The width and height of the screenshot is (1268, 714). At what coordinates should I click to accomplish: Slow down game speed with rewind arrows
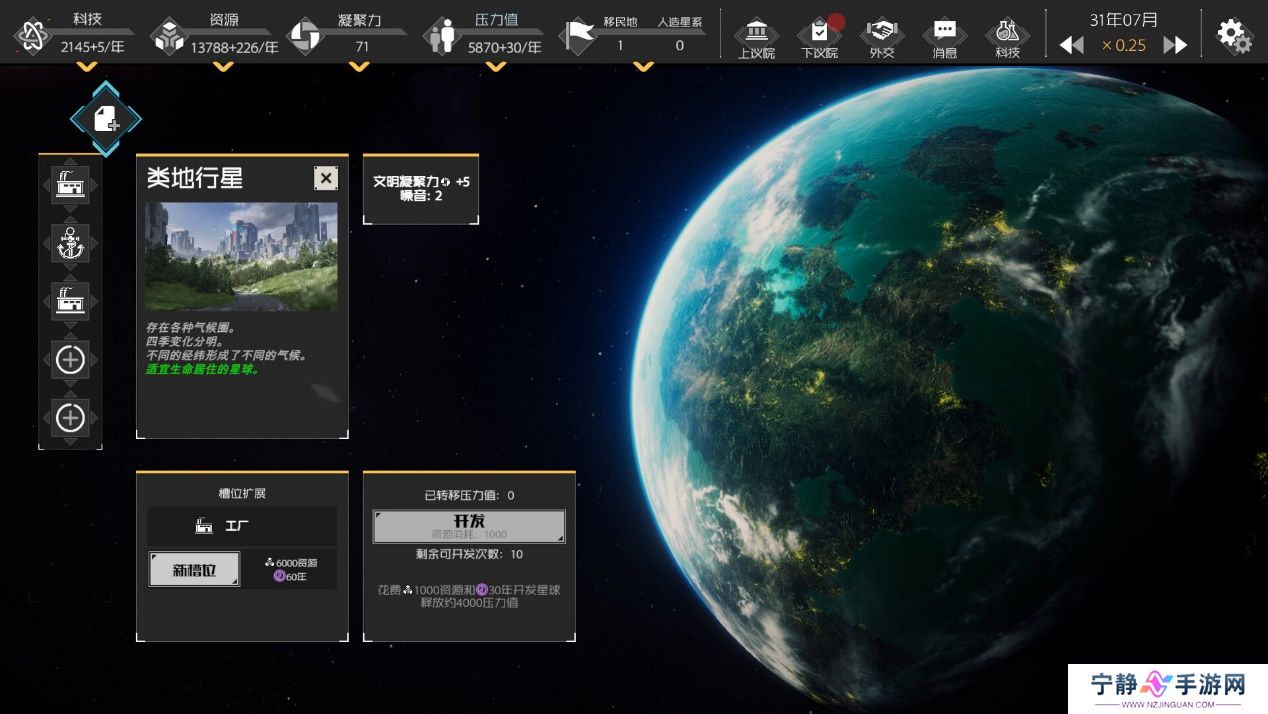[x=1071, y=45]
